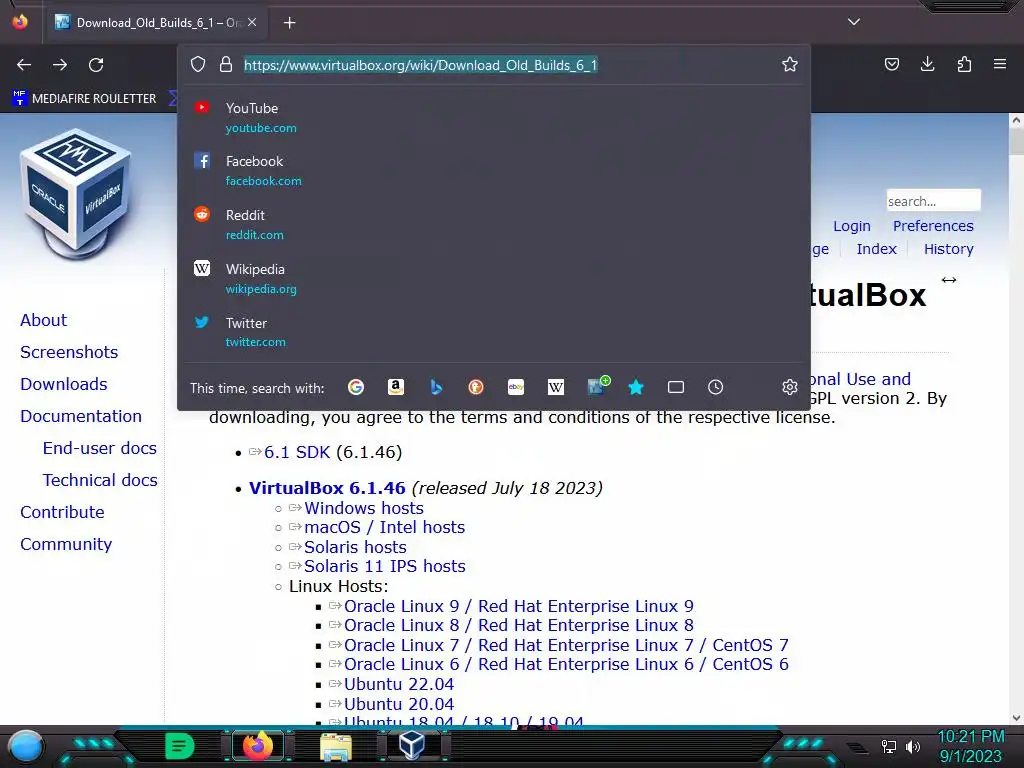The width and height of the screenshot is (1024, 768).
Task: Open the Firefox hamburger menu
Action: click(x=999, y=64)
